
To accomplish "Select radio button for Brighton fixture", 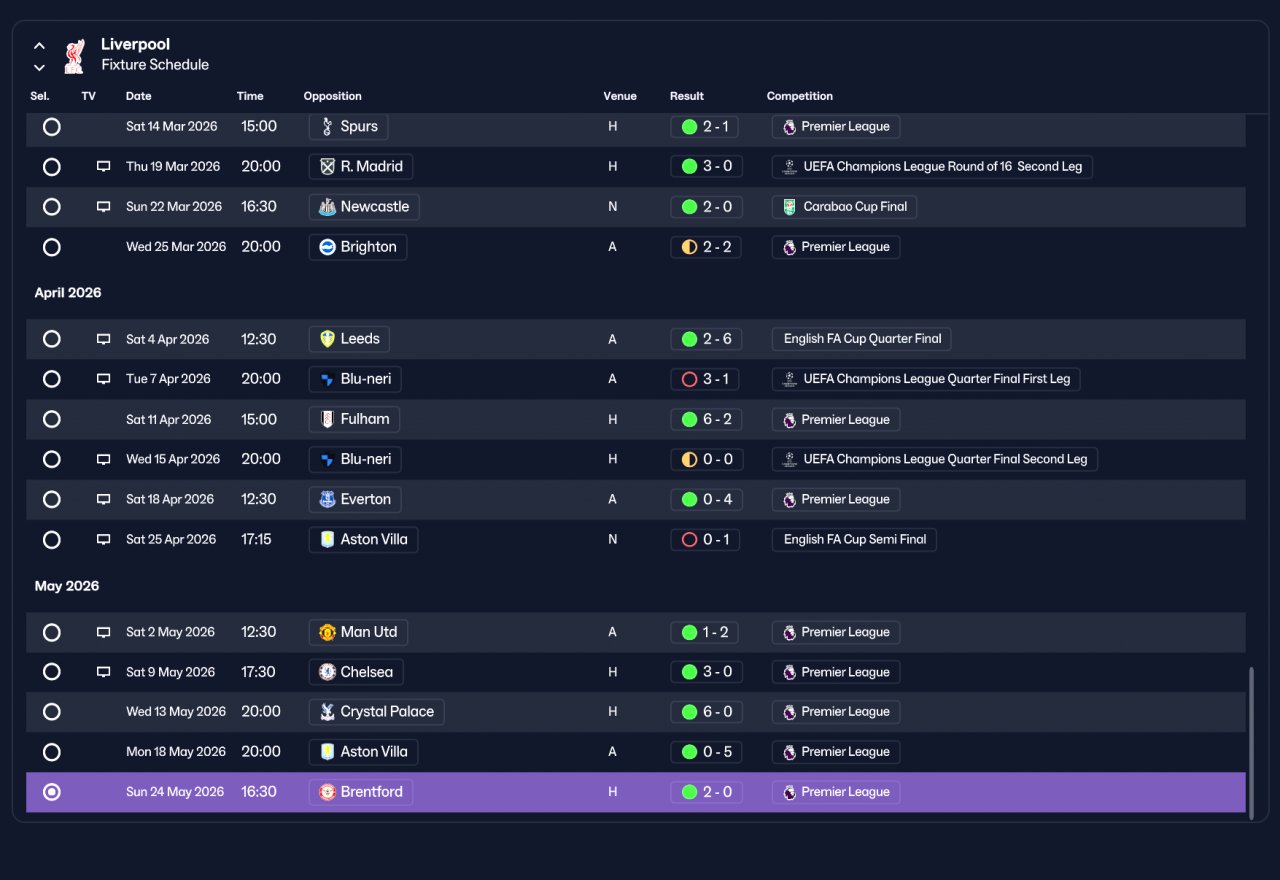I will tap(52, 247).
